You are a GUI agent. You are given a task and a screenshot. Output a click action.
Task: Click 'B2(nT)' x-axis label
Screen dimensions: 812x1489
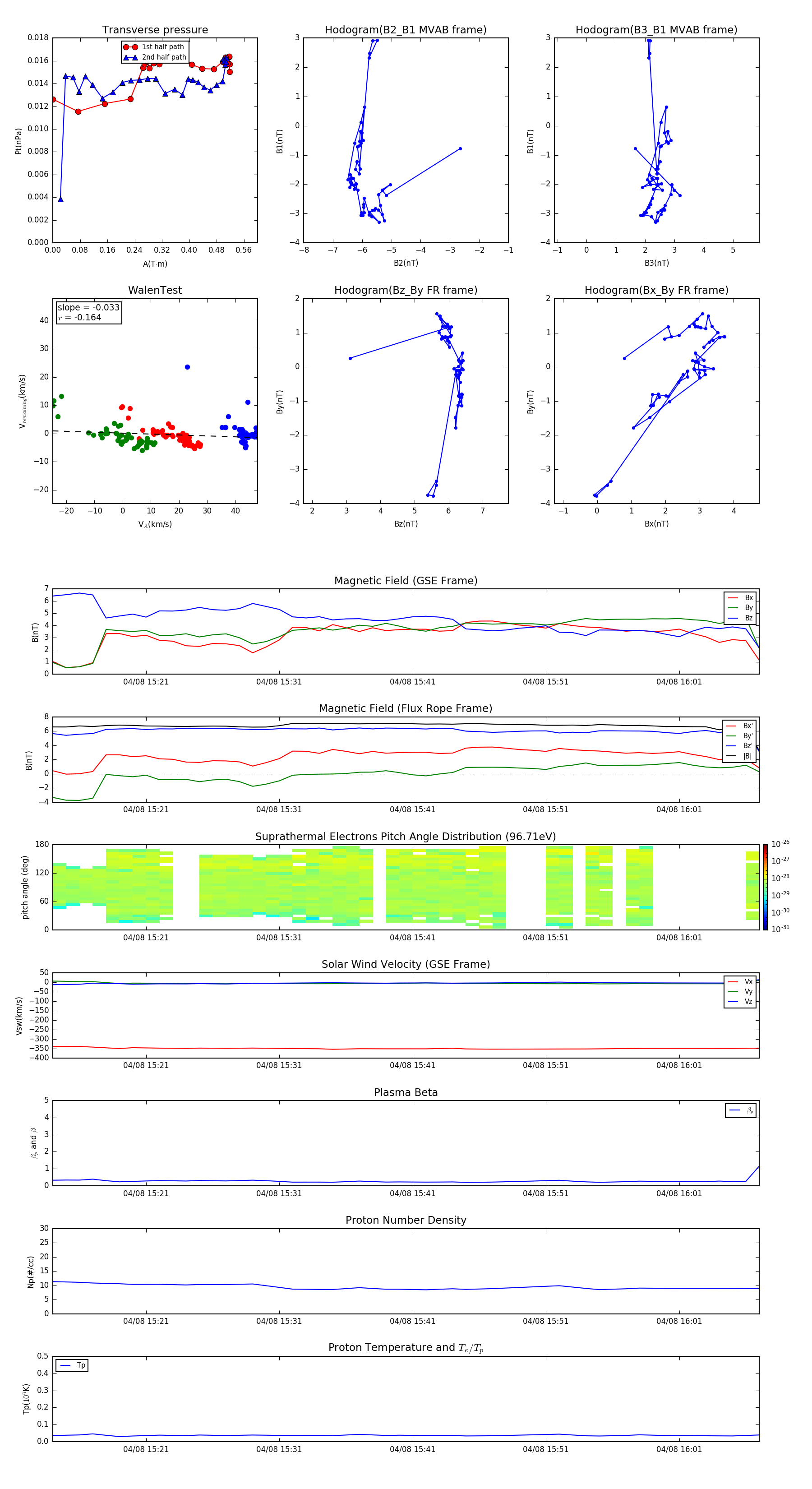pyautogui.click(x=406, y=263)
